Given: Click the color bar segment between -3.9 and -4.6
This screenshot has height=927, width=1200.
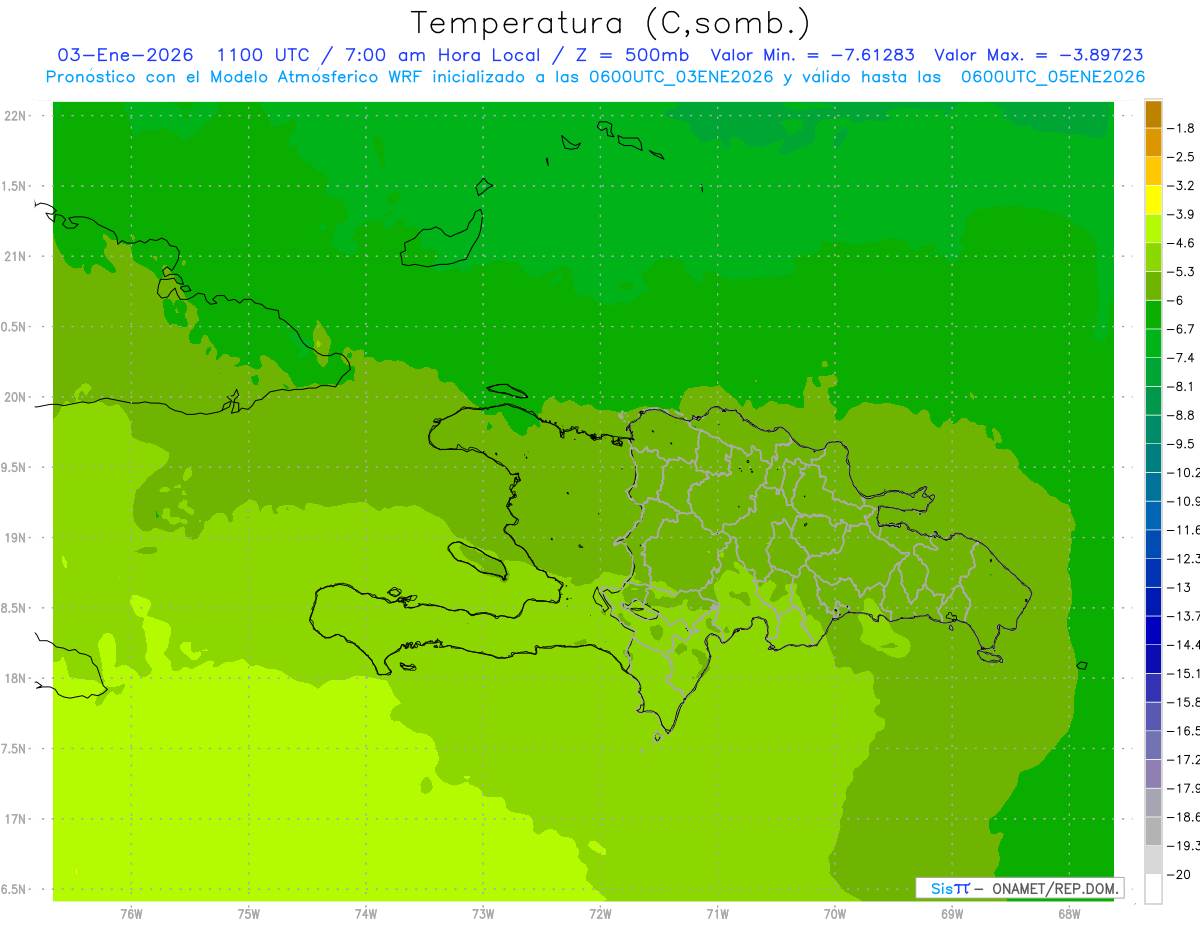Looking at the screenshot, I should 1153,228.
